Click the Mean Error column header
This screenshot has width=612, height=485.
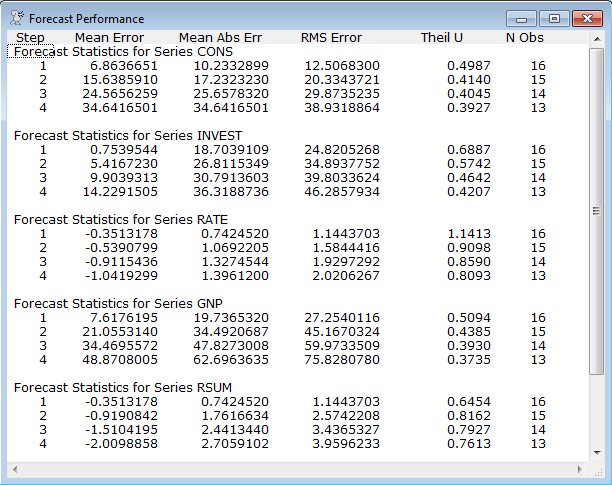109,38
